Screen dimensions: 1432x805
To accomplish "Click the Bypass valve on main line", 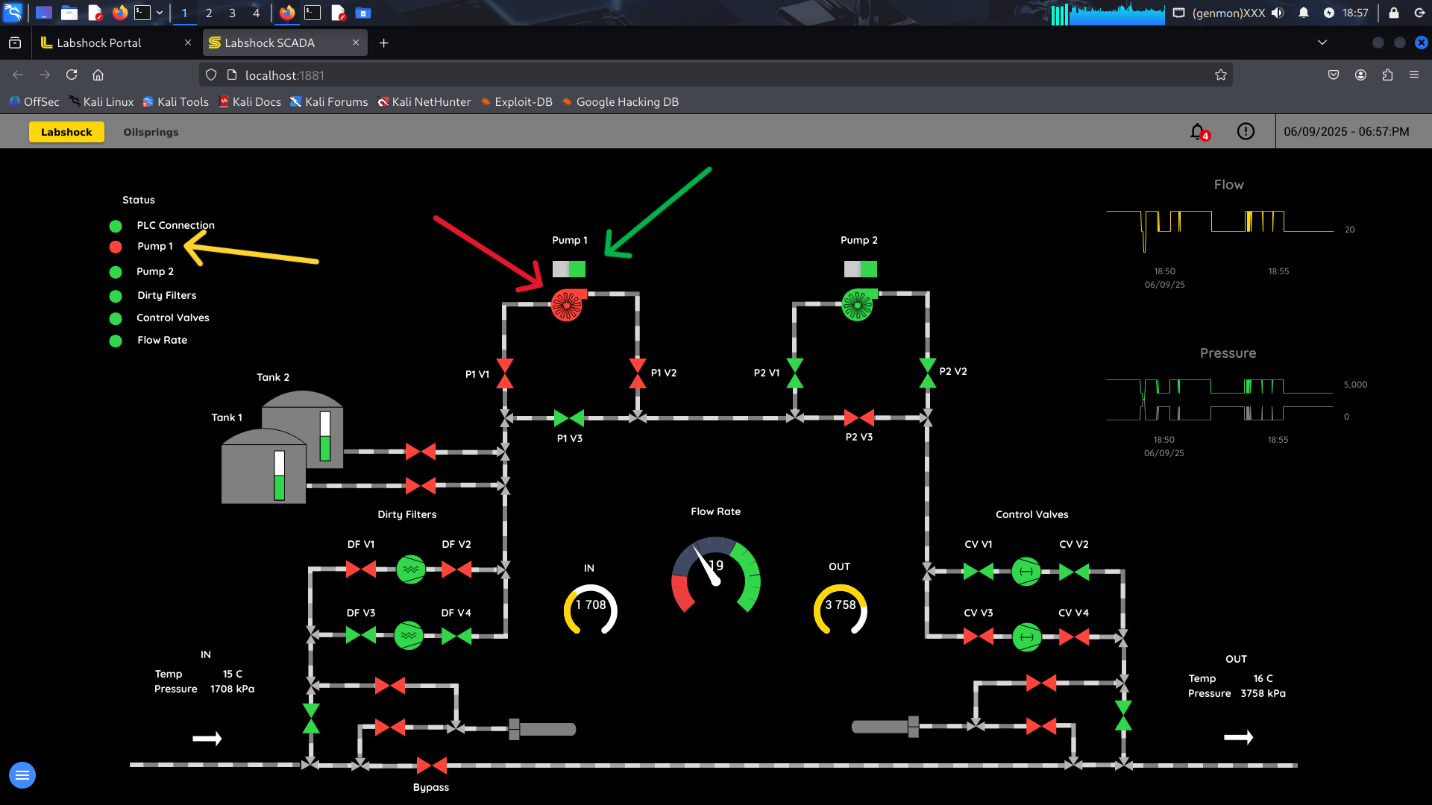I will point(432,766).
